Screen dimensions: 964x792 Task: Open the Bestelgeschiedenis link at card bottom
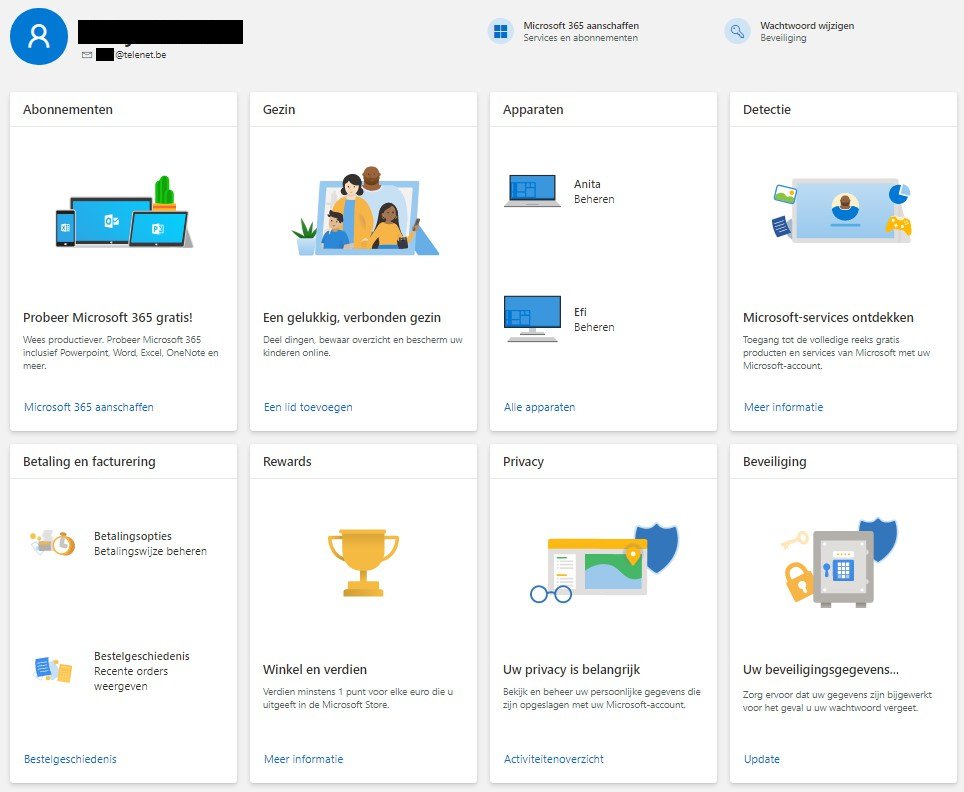click(x=70, y=759)
